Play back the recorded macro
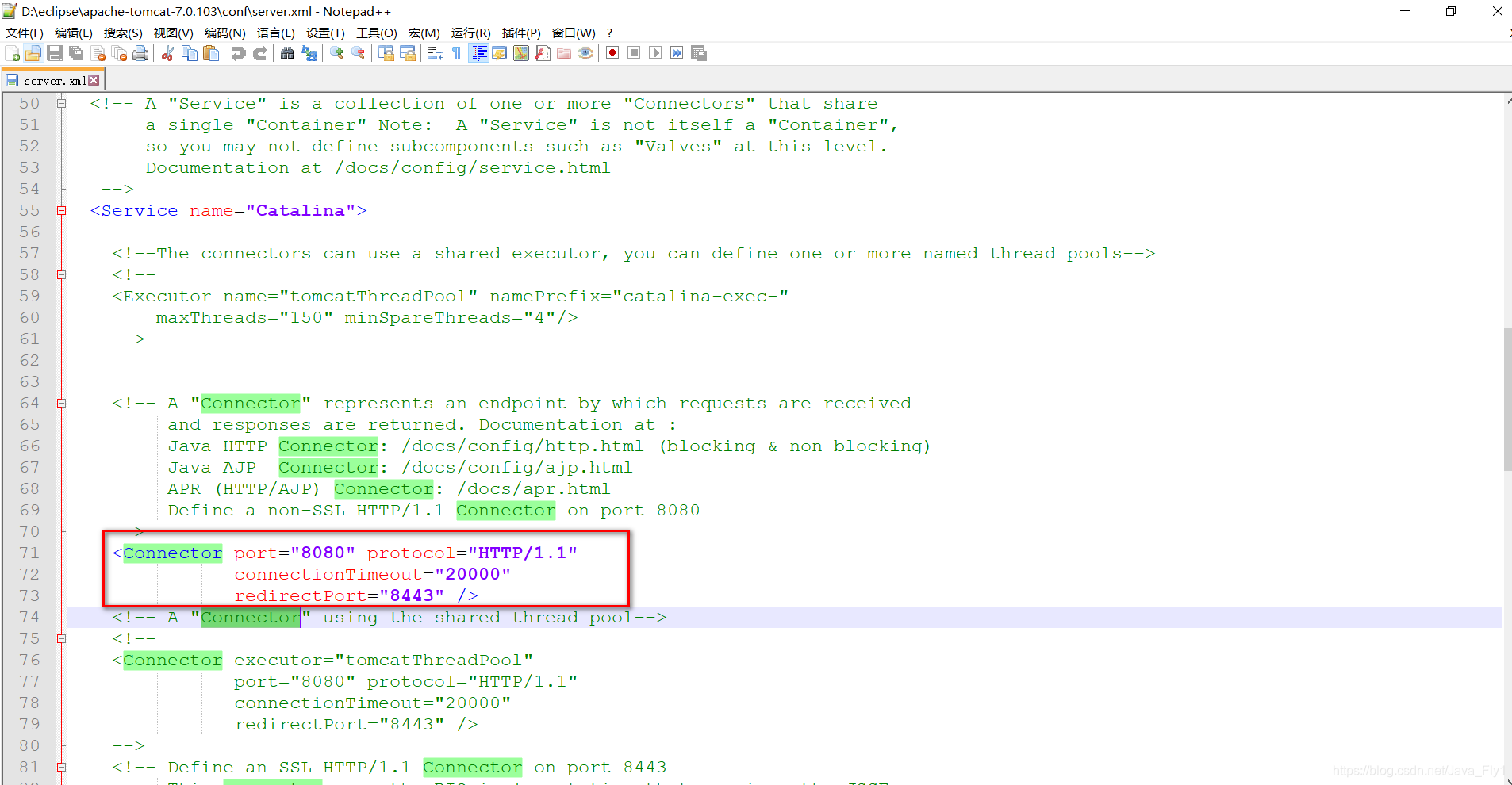Image resolution: width=1512 pixels, height=785 pixels. coord(655,53)
